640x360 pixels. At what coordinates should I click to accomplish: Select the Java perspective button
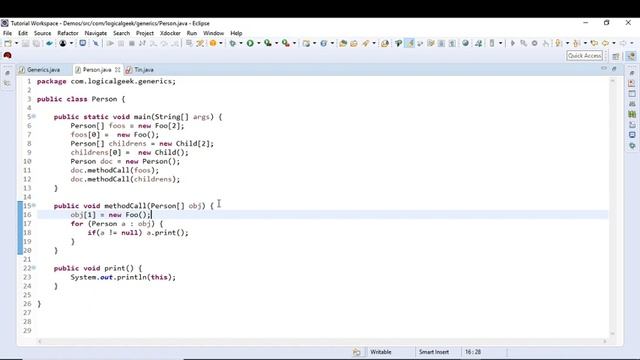(x=631, y=56)
